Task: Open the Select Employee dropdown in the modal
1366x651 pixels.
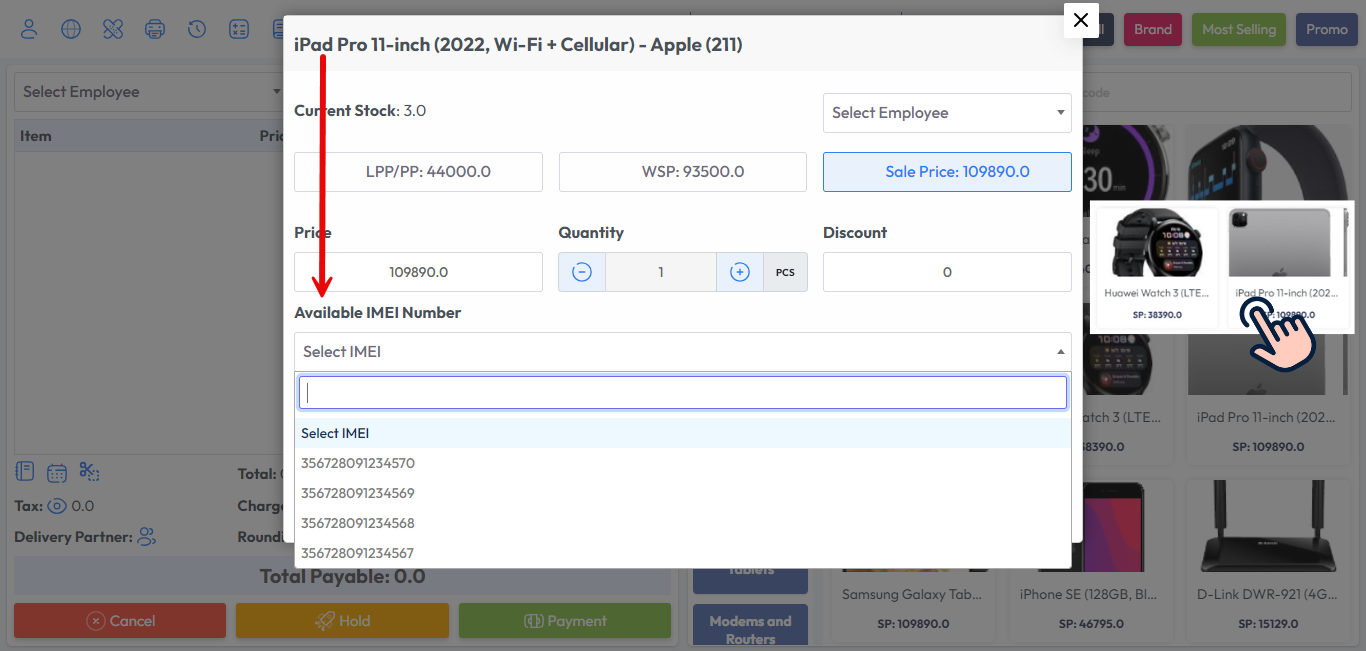Action: click(x=946, y=112)
